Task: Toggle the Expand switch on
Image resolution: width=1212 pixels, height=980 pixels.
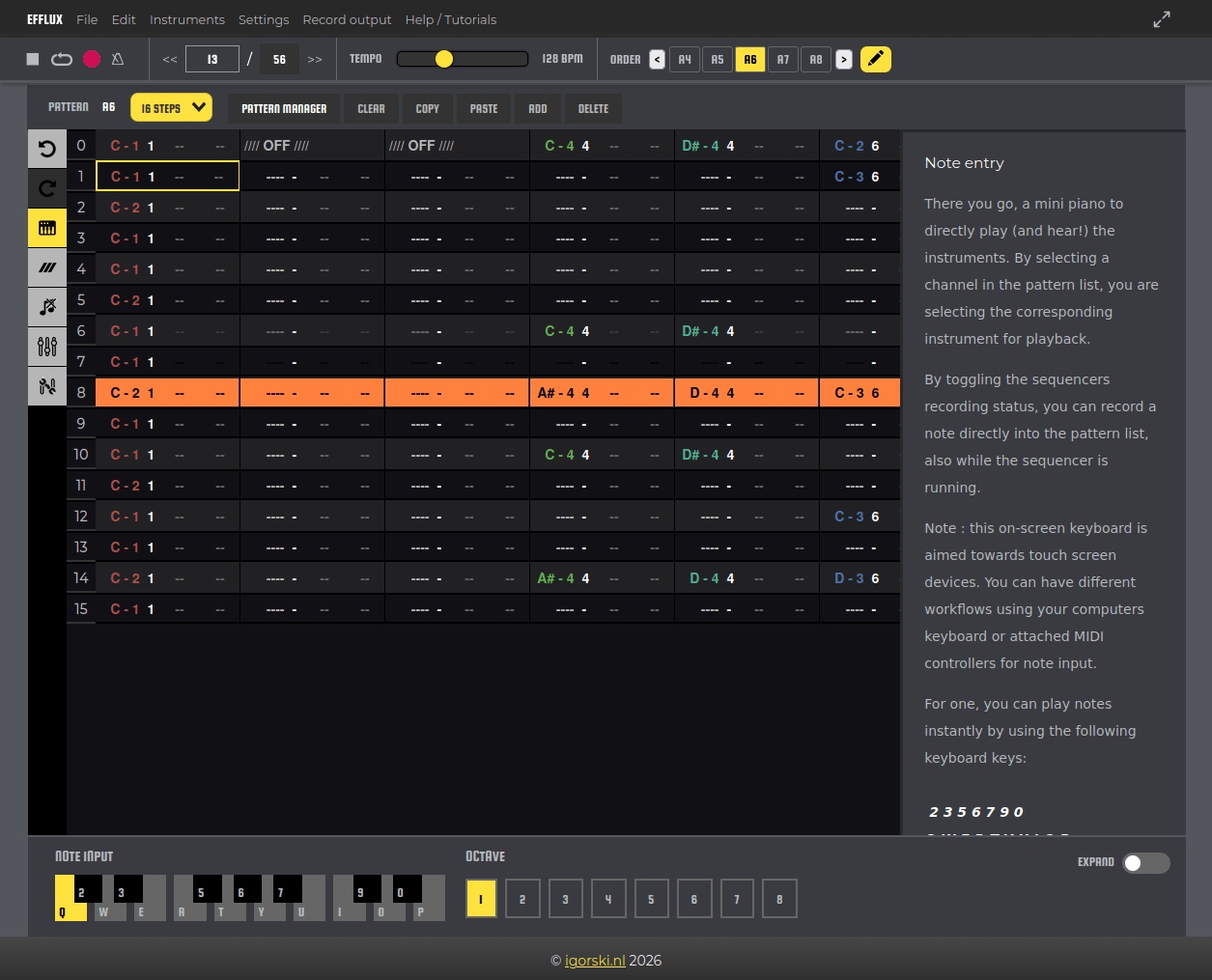Action: [1145, 863]
